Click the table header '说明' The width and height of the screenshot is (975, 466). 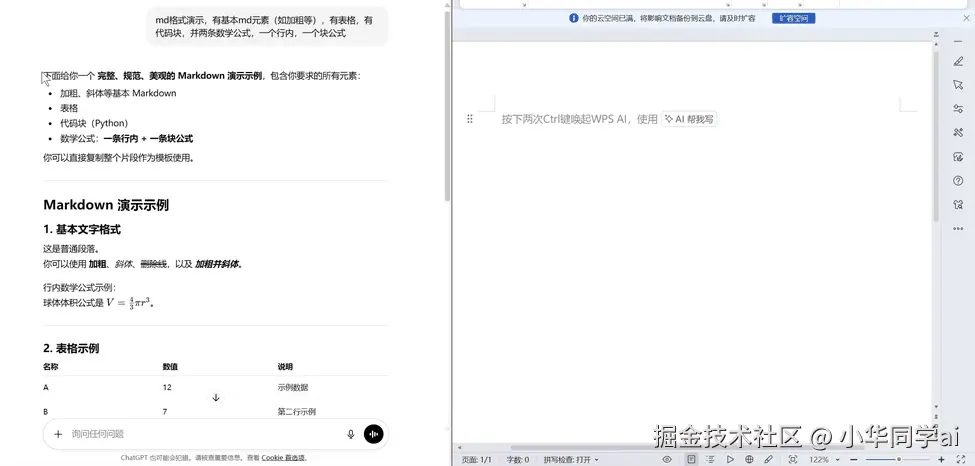(x=285, y=367)
